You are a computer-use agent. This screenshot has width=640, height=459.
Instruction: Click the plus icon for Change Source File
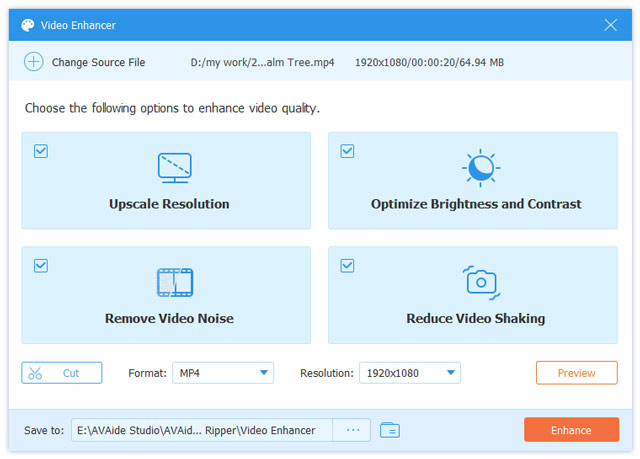(x=33, y=62)
